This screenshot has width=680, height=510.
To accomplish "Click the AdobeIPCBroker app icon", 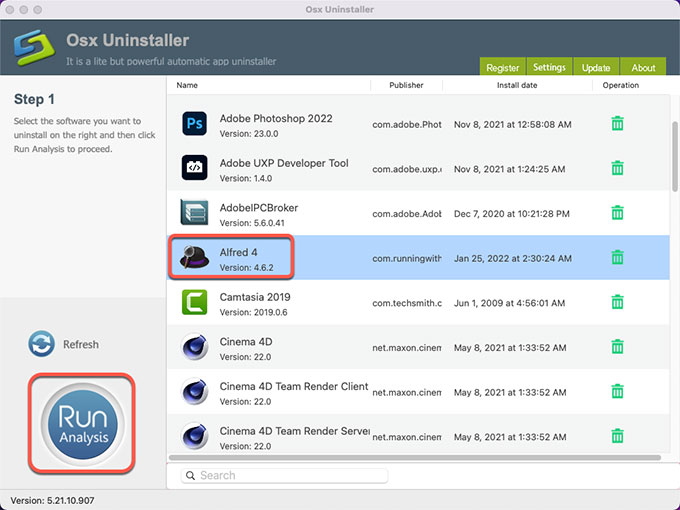I will tap(194, 212).
